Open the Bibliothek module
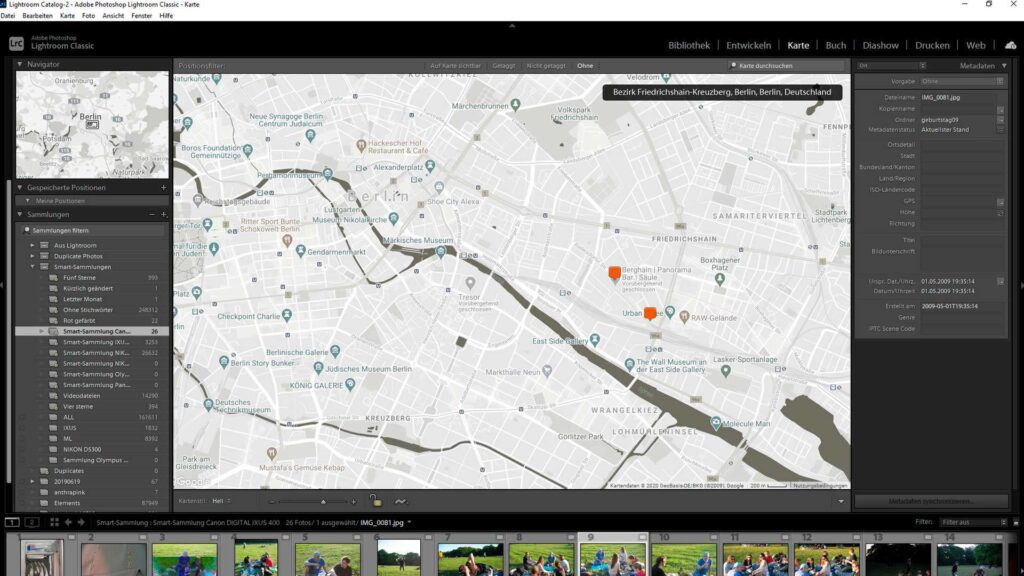The height and width of the screenshot is (576, 1024). [x=688, y=45]
